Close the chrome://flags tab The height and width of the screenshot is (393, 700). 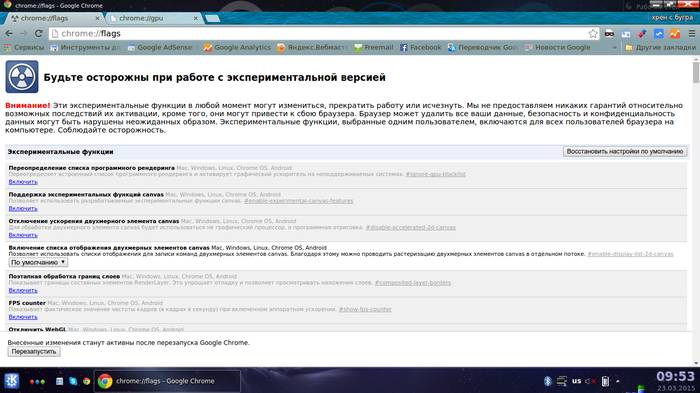coord(97,18)
